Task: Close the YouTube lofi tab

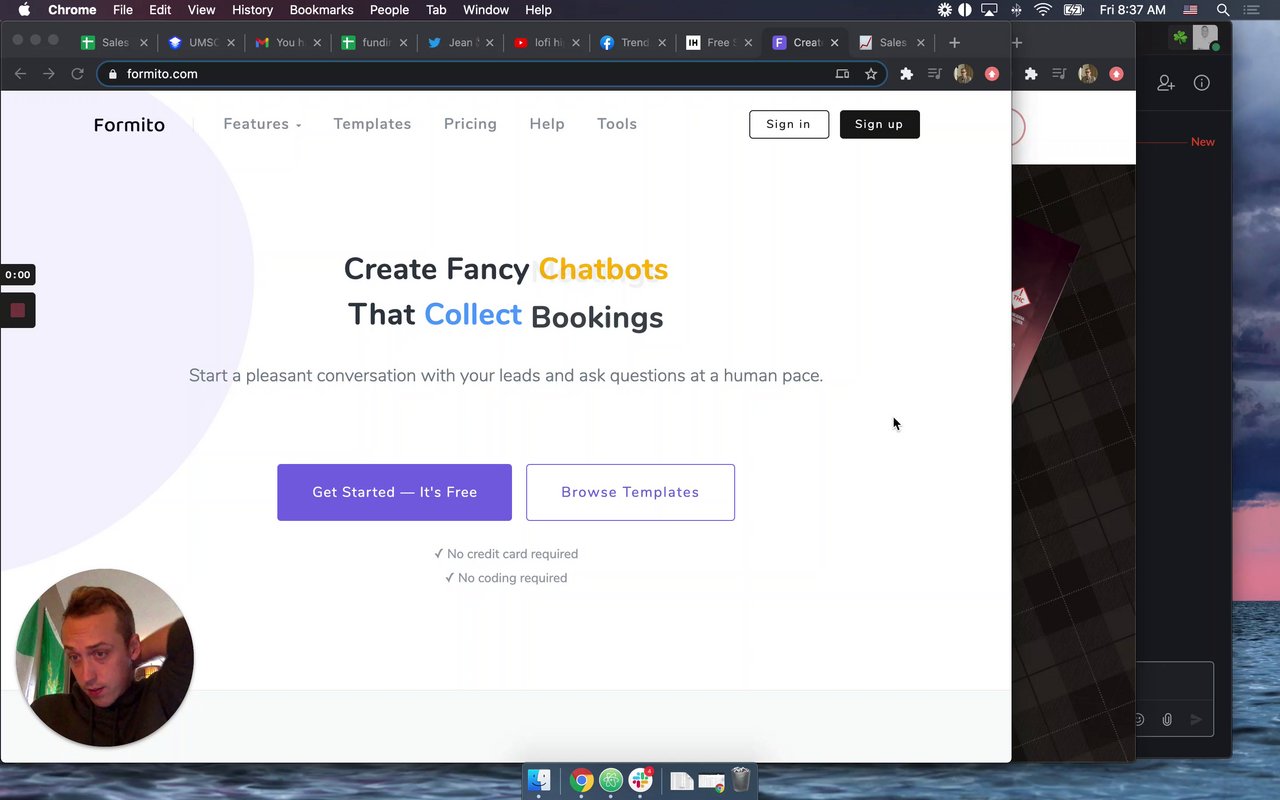Action: pyautogui.click(x=575, y=43)
